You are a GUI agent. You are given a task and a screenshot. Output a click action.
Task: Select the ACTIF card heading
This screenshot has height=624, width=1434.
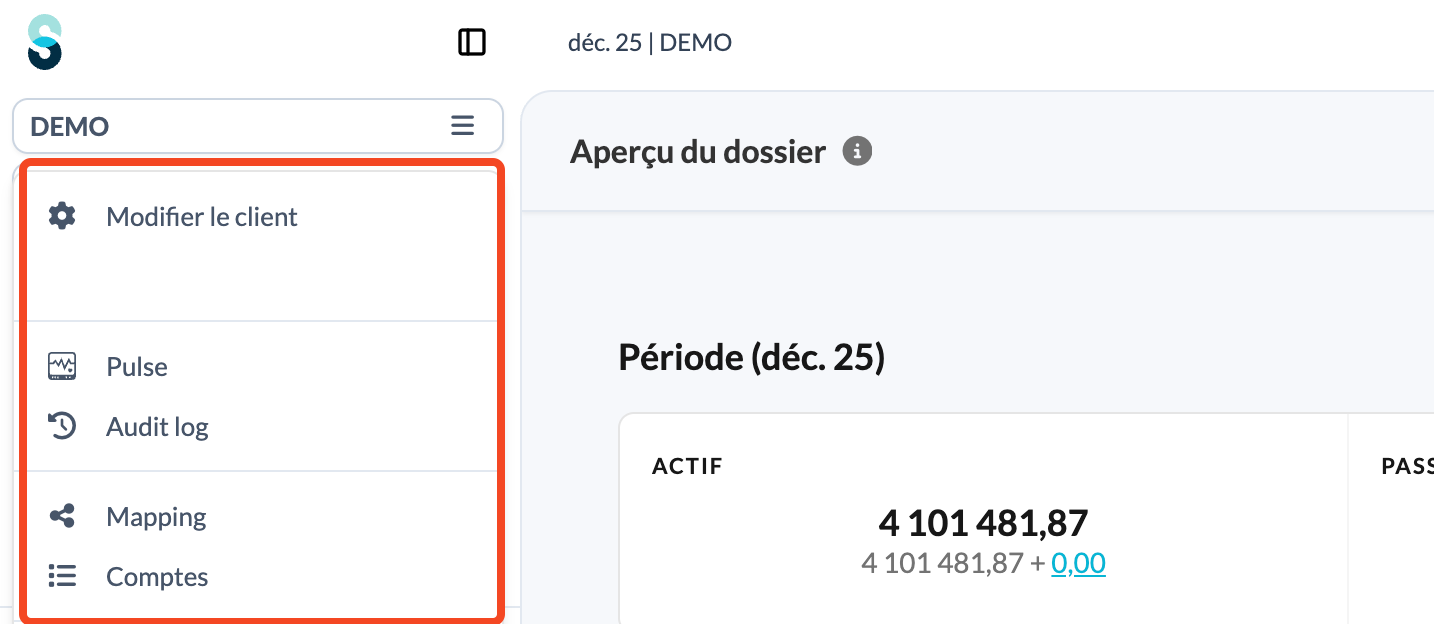click(687, 465)
